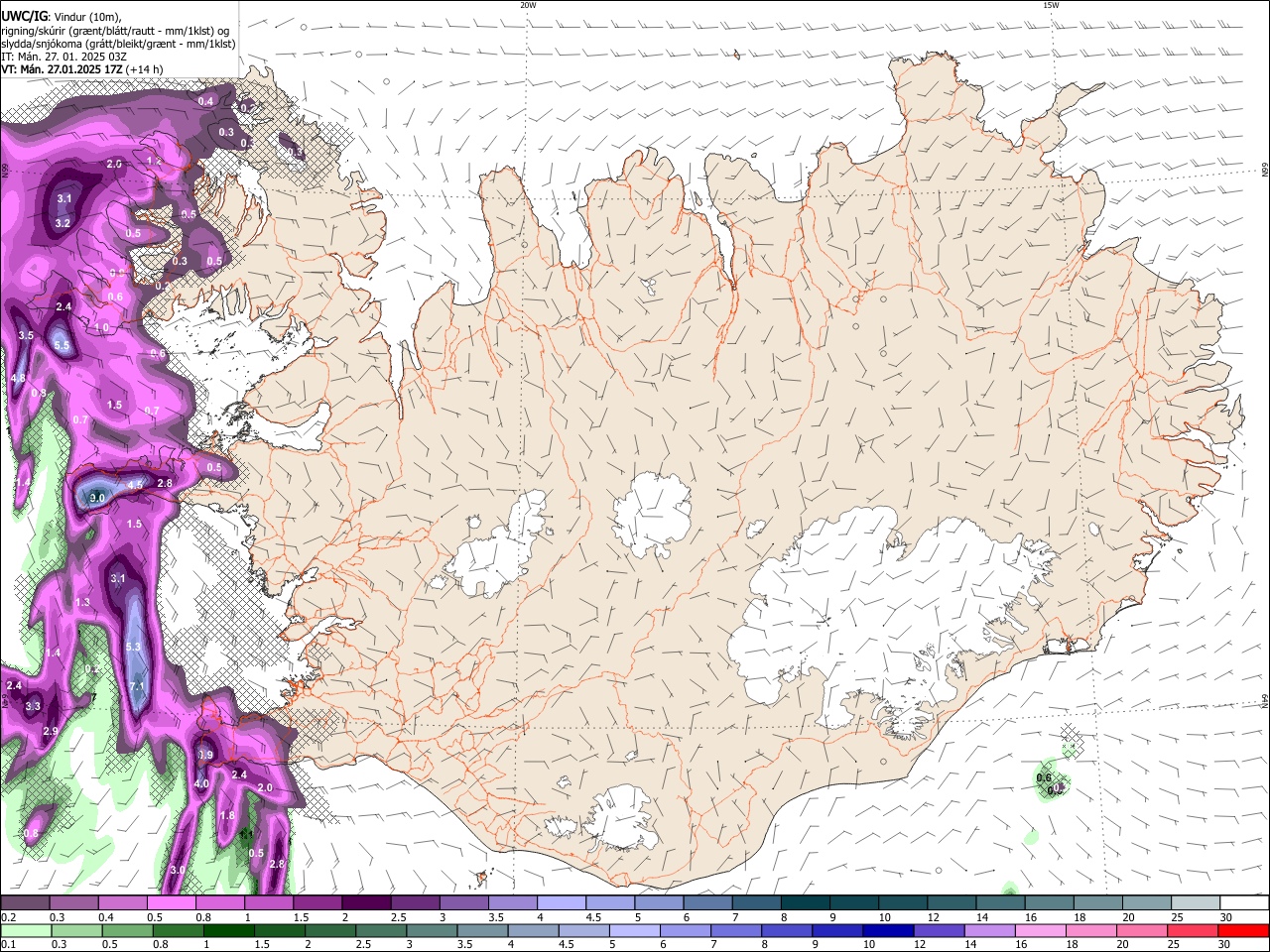1270x952 pixels.
Task: Pick the white swatch ending the upper legend
Action: point(1243,903)
